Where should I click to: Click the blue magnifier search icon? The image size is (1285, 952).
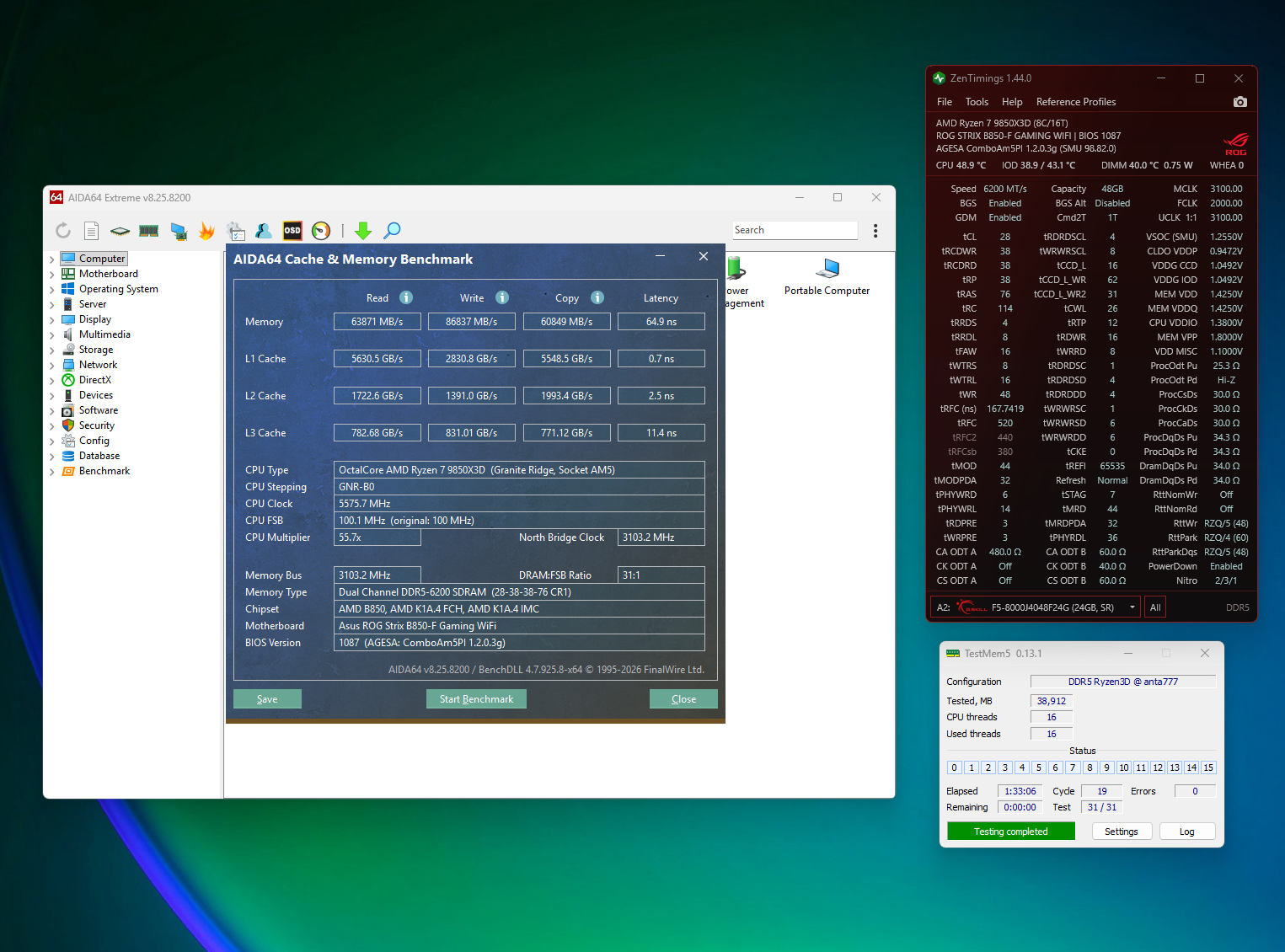click(392, 230)
